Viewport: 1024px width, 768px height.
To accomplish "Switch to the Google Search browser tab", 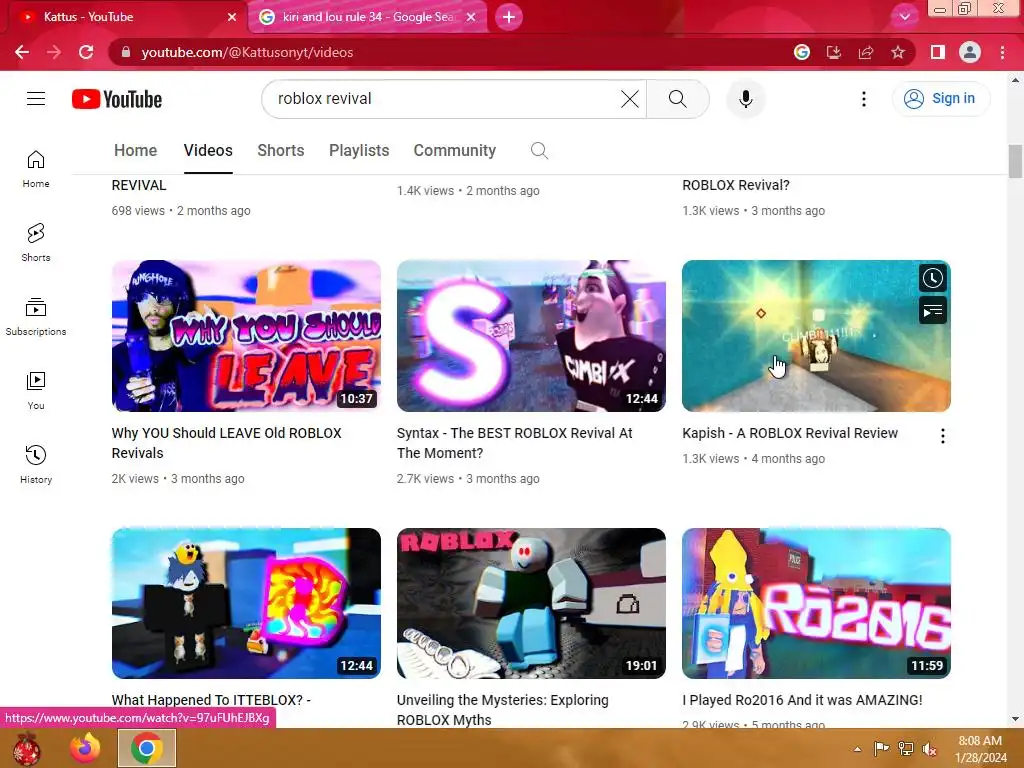I will pos(367,17).
